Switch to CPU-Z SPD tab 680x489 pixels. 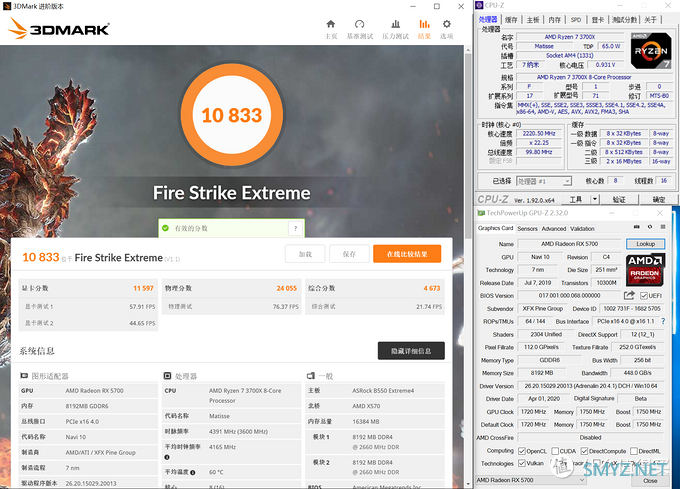pyautogui.click(x=576, y=20)
